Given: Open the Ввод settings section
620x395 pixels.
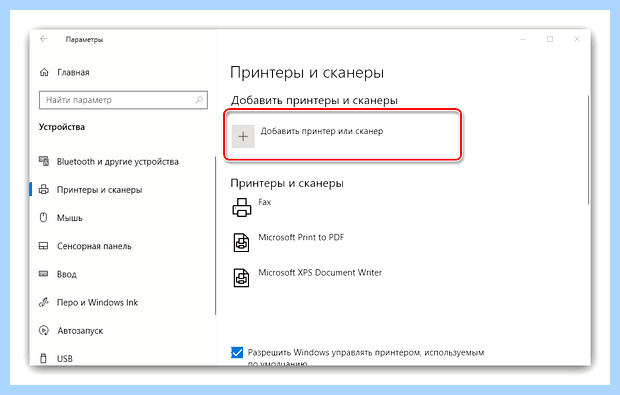Looking at the screenshot, I should click(67, 274).
